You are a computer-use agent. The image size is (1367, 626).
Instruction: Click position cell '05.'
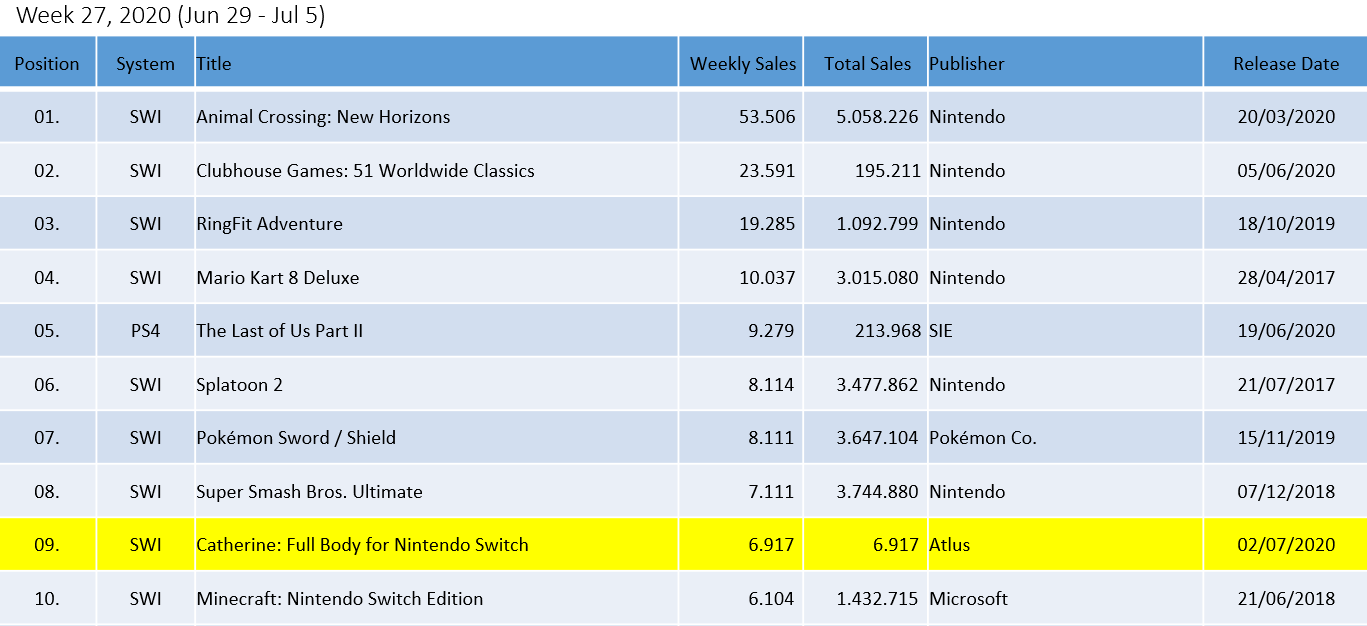(47, 330)
